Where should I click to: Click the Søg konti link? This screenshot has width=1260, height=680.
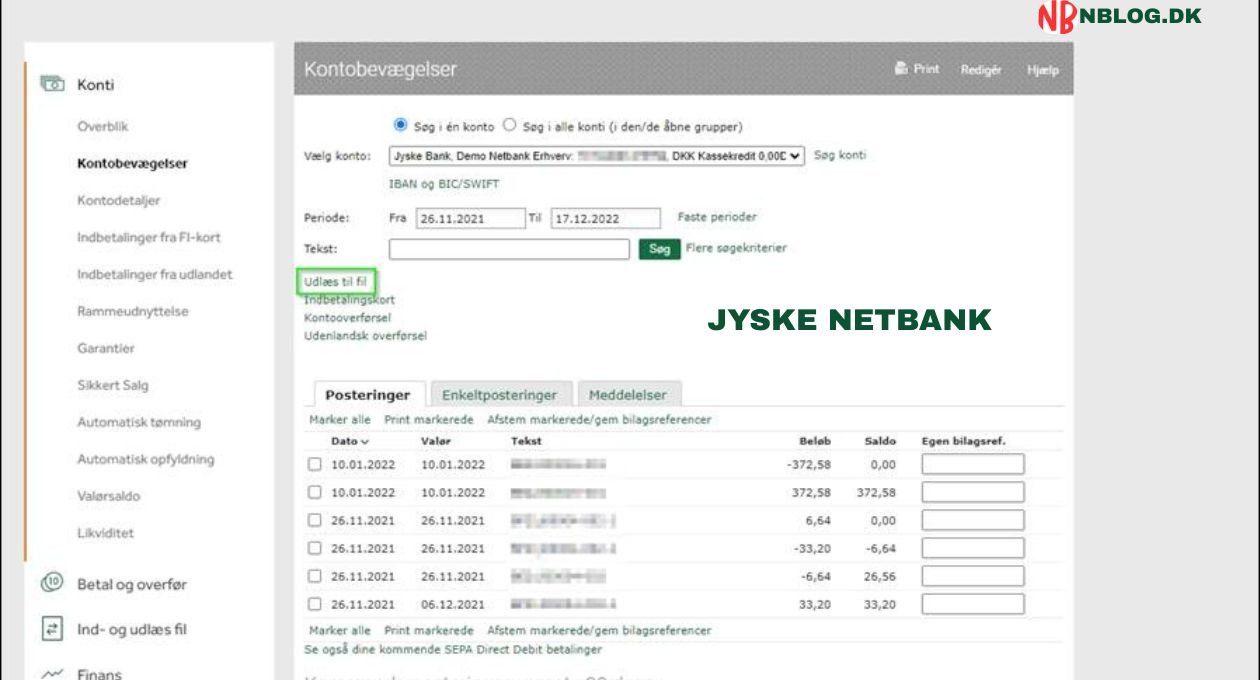coord(840,156)
